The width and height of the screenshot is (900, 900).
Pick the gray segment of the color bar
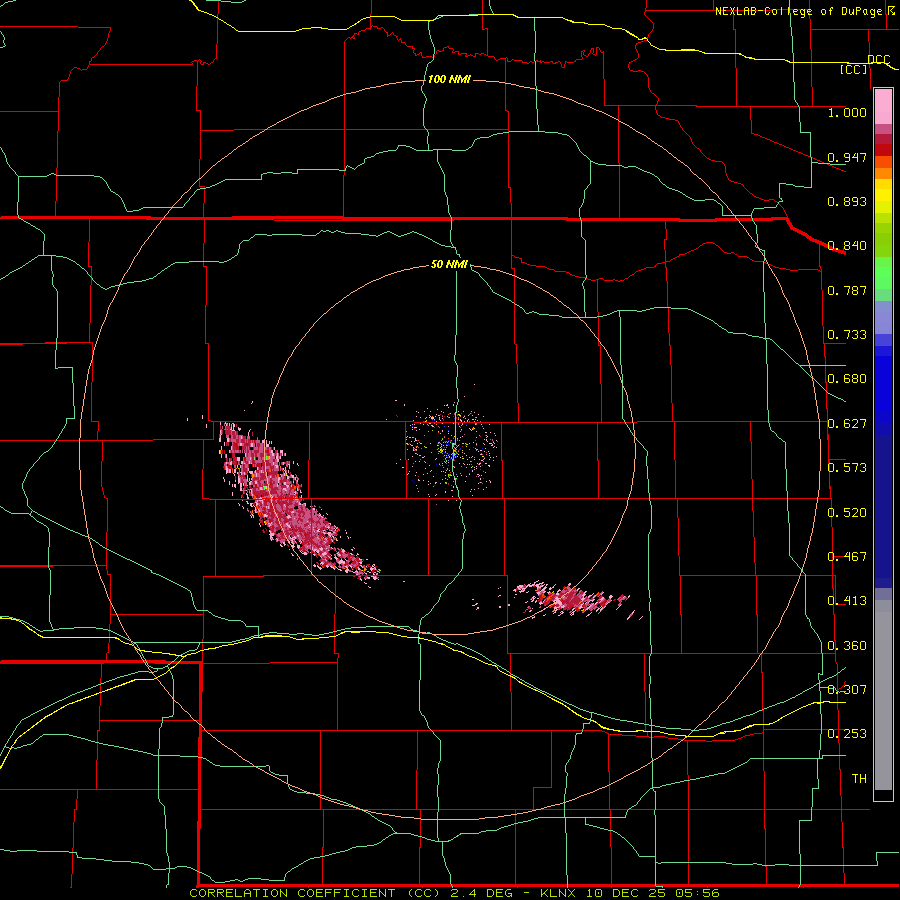pyautogui.click(x=883, y=695)
